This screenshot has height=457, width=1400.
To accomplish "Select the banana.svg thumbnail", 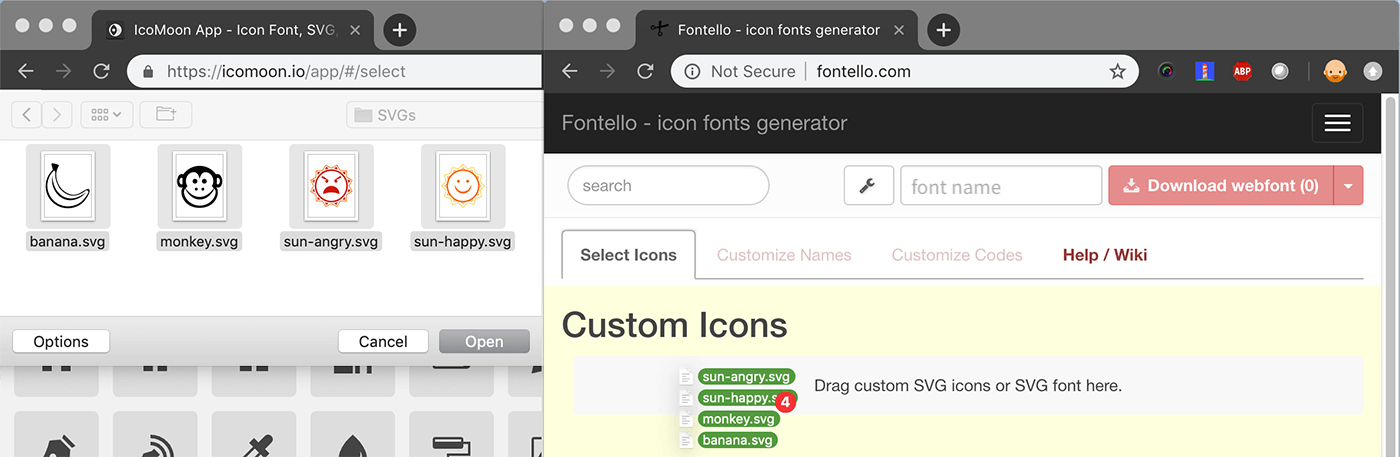I will coord(68,186).
